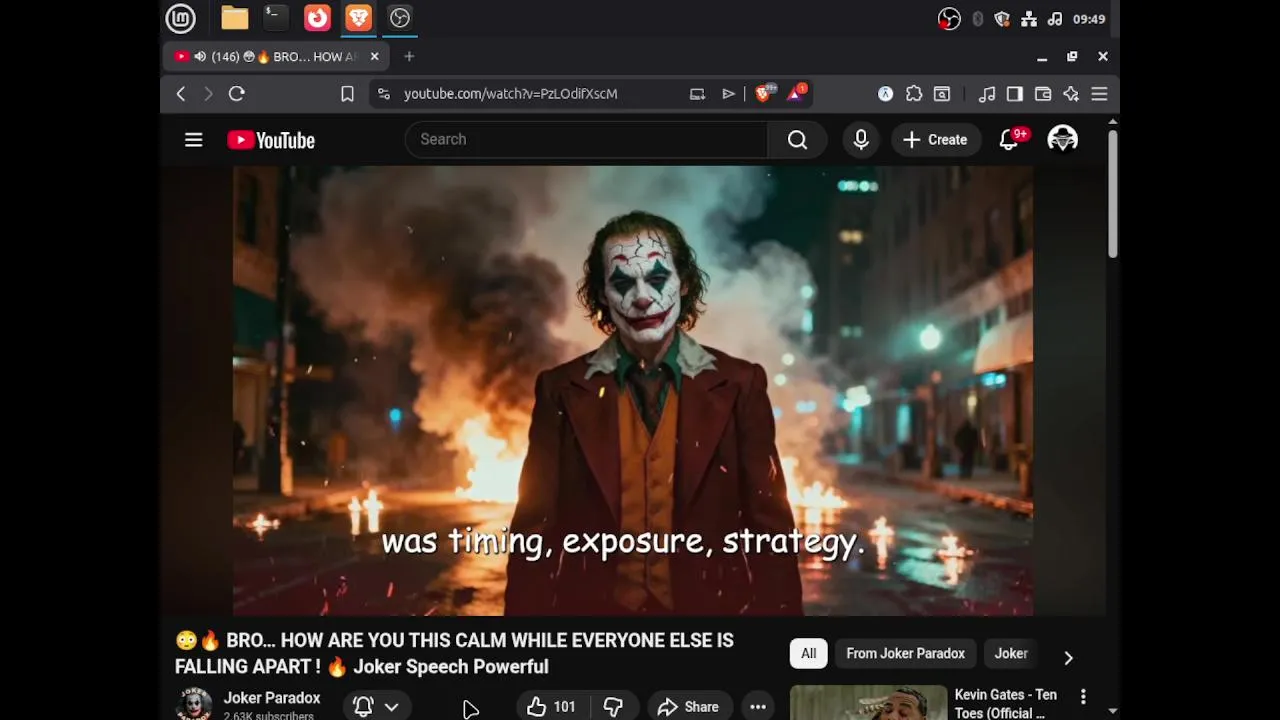Open the account avatar menu

click(x=1062, y=139)
